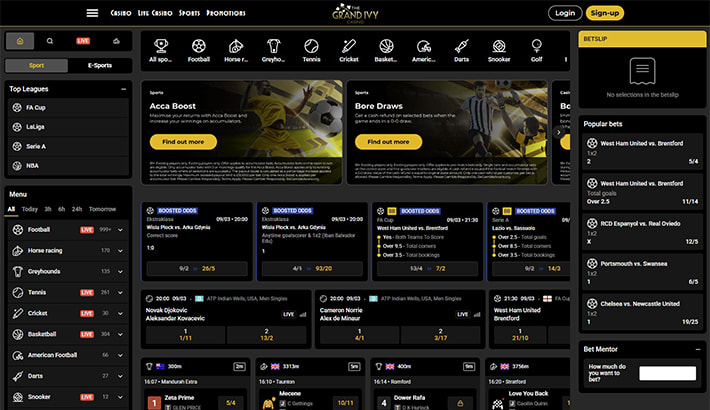Image resolution: width=710 pixels, height=410 pixels.
Task: Collapse the Bet Mentor panel
Action: pos(698,349)
